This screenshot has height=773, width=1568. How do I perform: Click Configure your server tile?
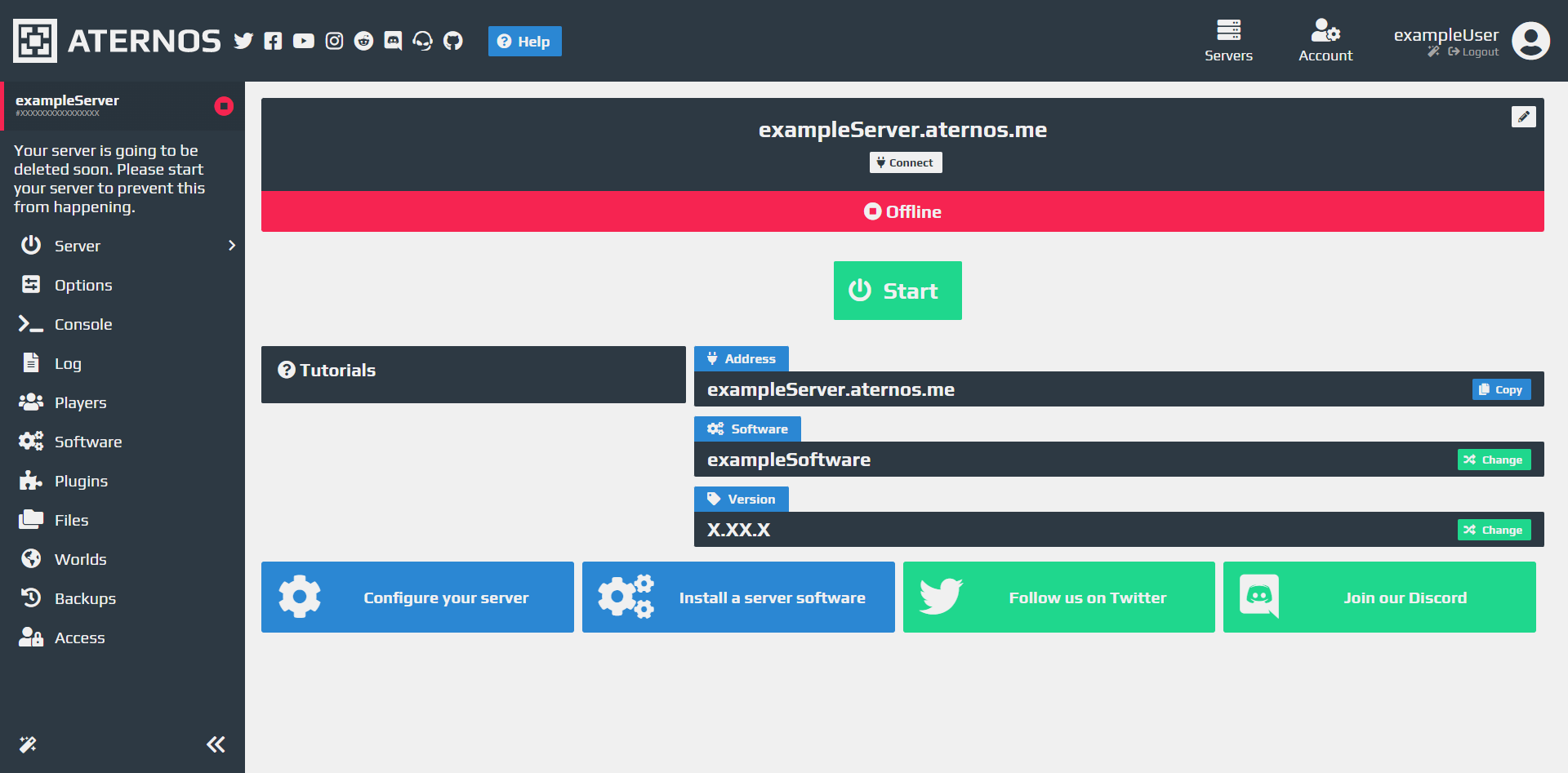(x=417, y=597)
